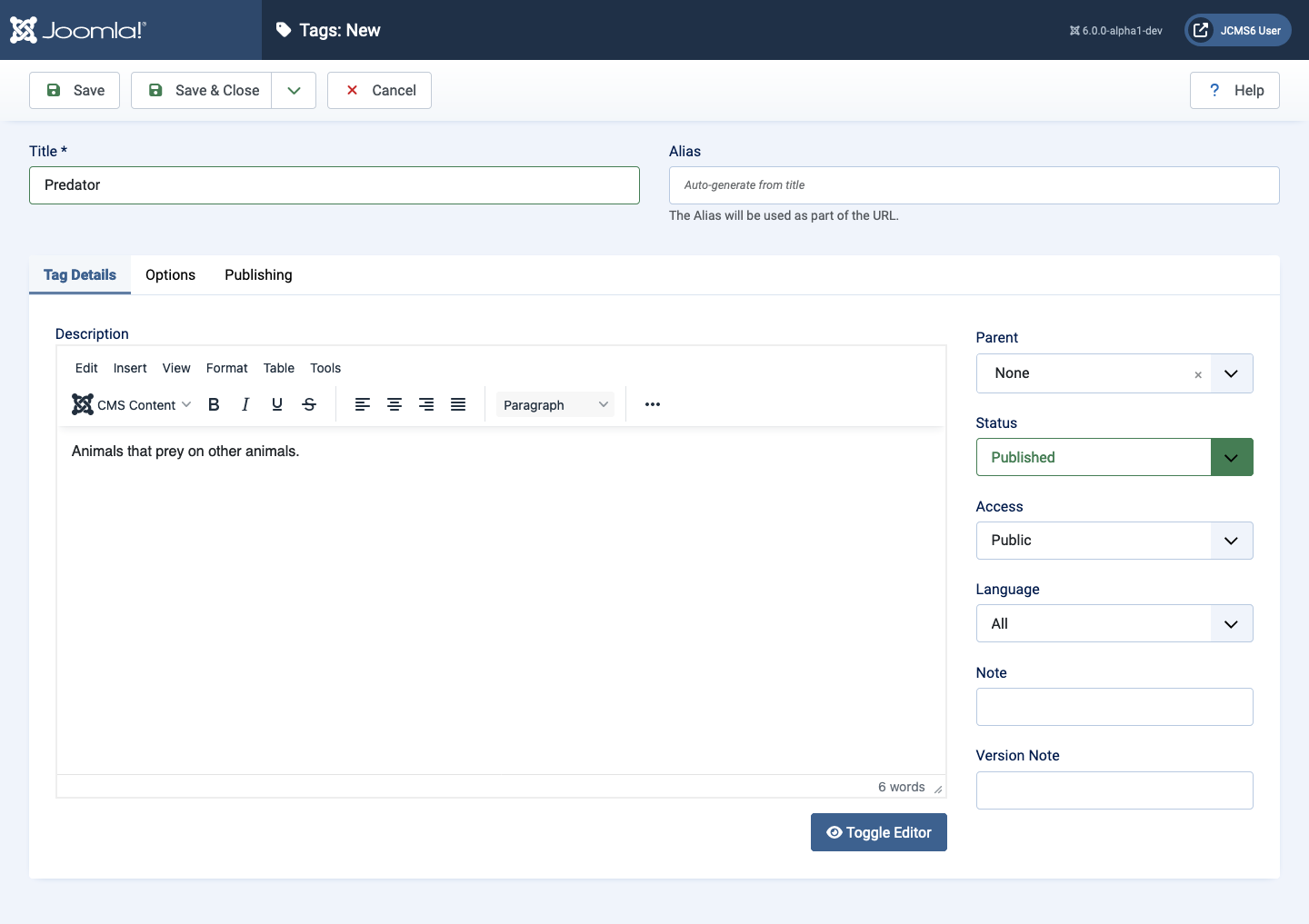Apply Italic formatting in editor
This screenshot has width=1309, height=924.
[245, 405]
